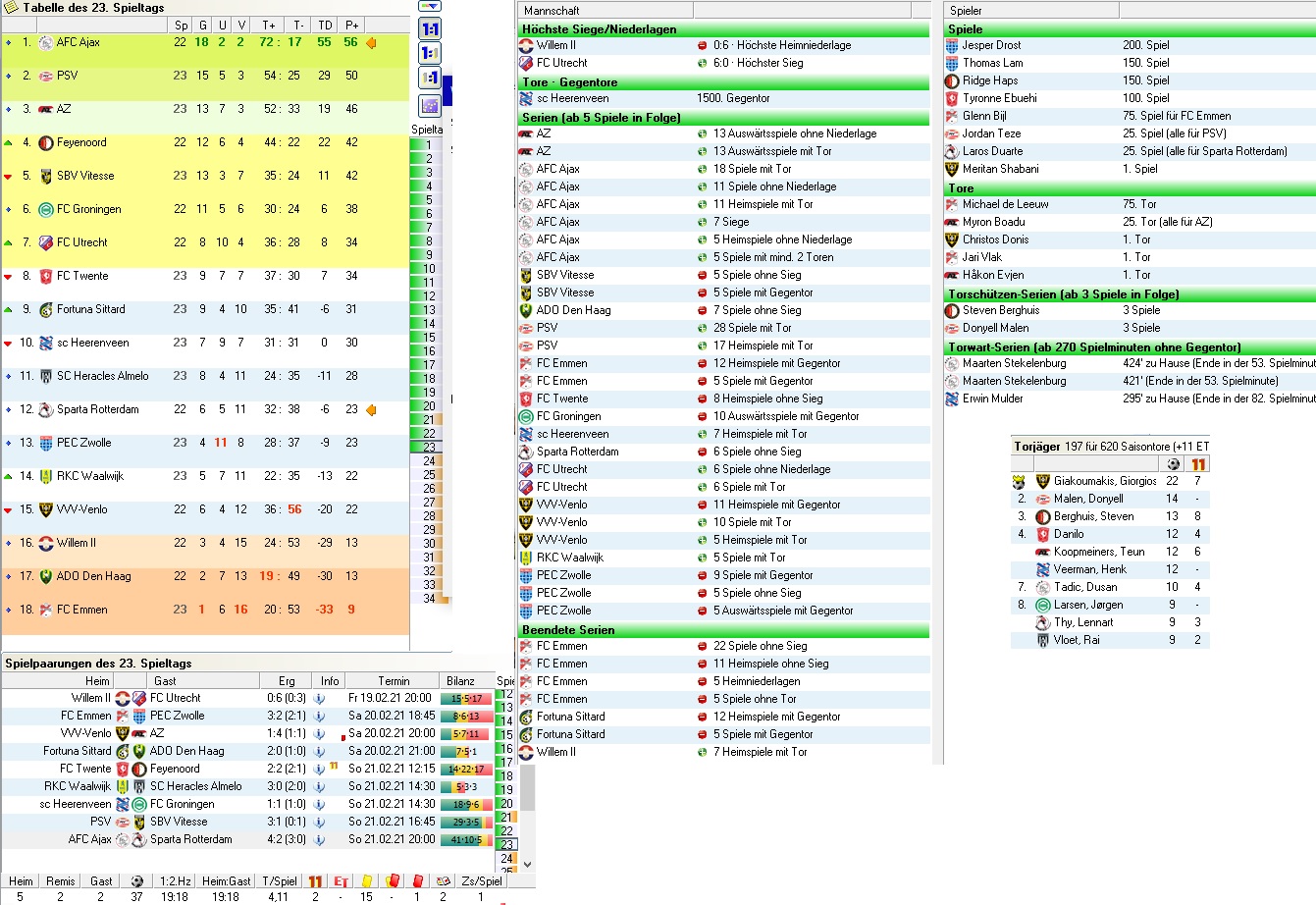This screenshot has width=1316, height=905.
Task: Click the orange marker beside Sparta Rotterdam points
Action: tap(371, 410)
